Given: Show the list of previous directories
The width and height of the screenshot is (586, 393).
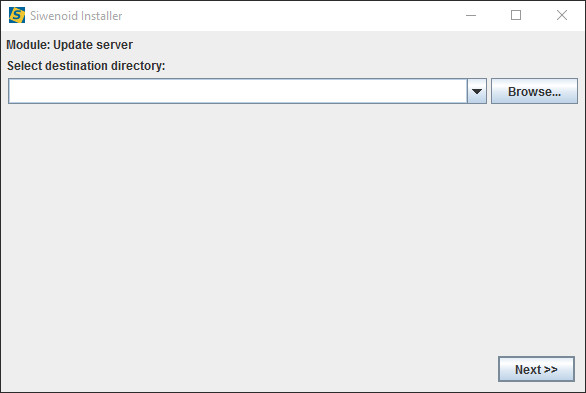Looking at the screenshot, I should tap(476, 91).
